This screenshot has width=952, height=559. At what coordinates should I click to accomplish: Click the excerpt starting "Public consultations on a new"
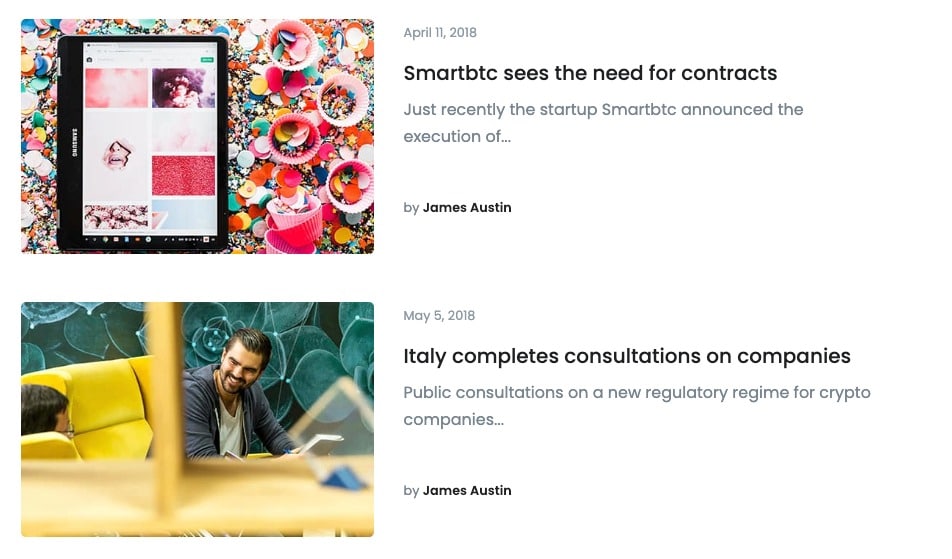637,406
